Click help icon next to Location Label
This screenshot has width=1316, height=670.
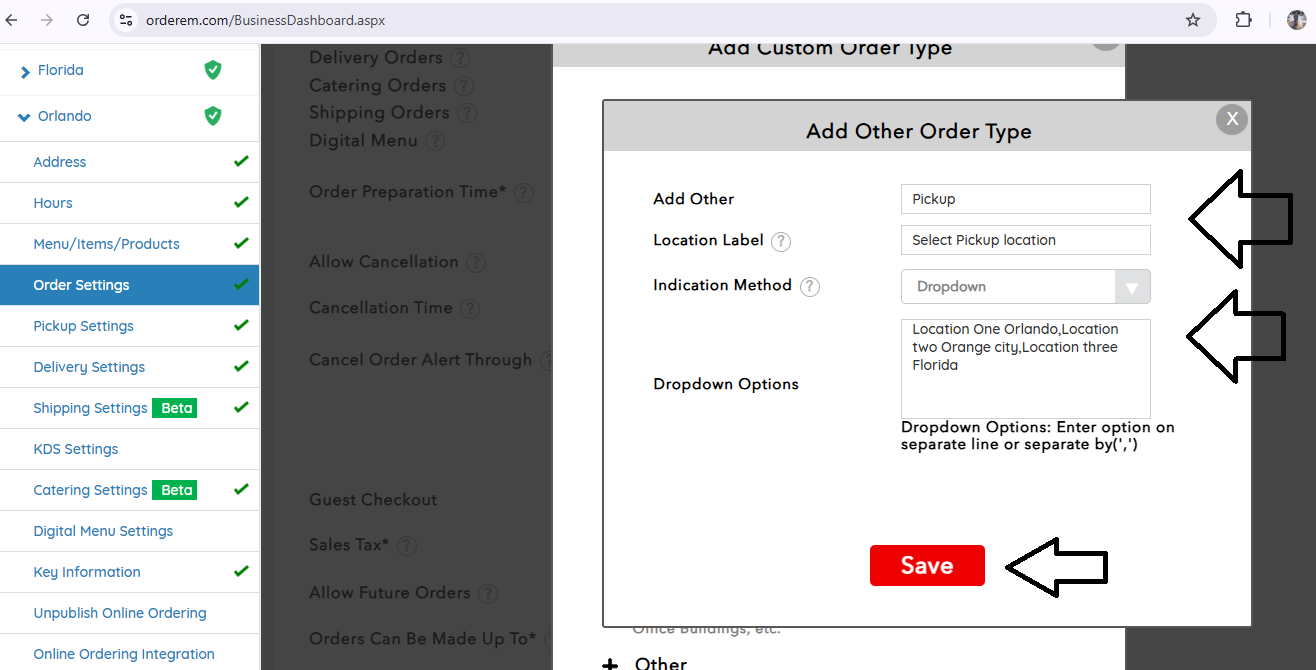point(781,241)
